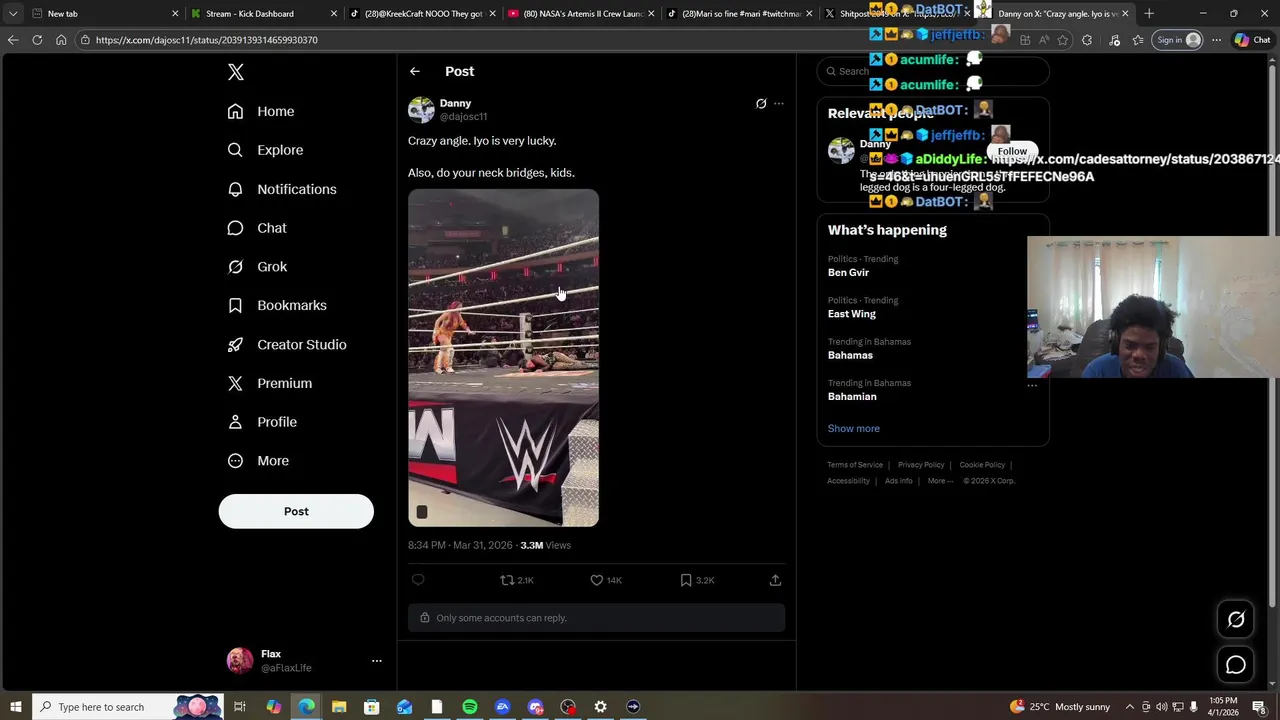Switch to Stream - Kick Dashboard tab
This screenshot has width=1280, height=720.
[x=263, y=14]
